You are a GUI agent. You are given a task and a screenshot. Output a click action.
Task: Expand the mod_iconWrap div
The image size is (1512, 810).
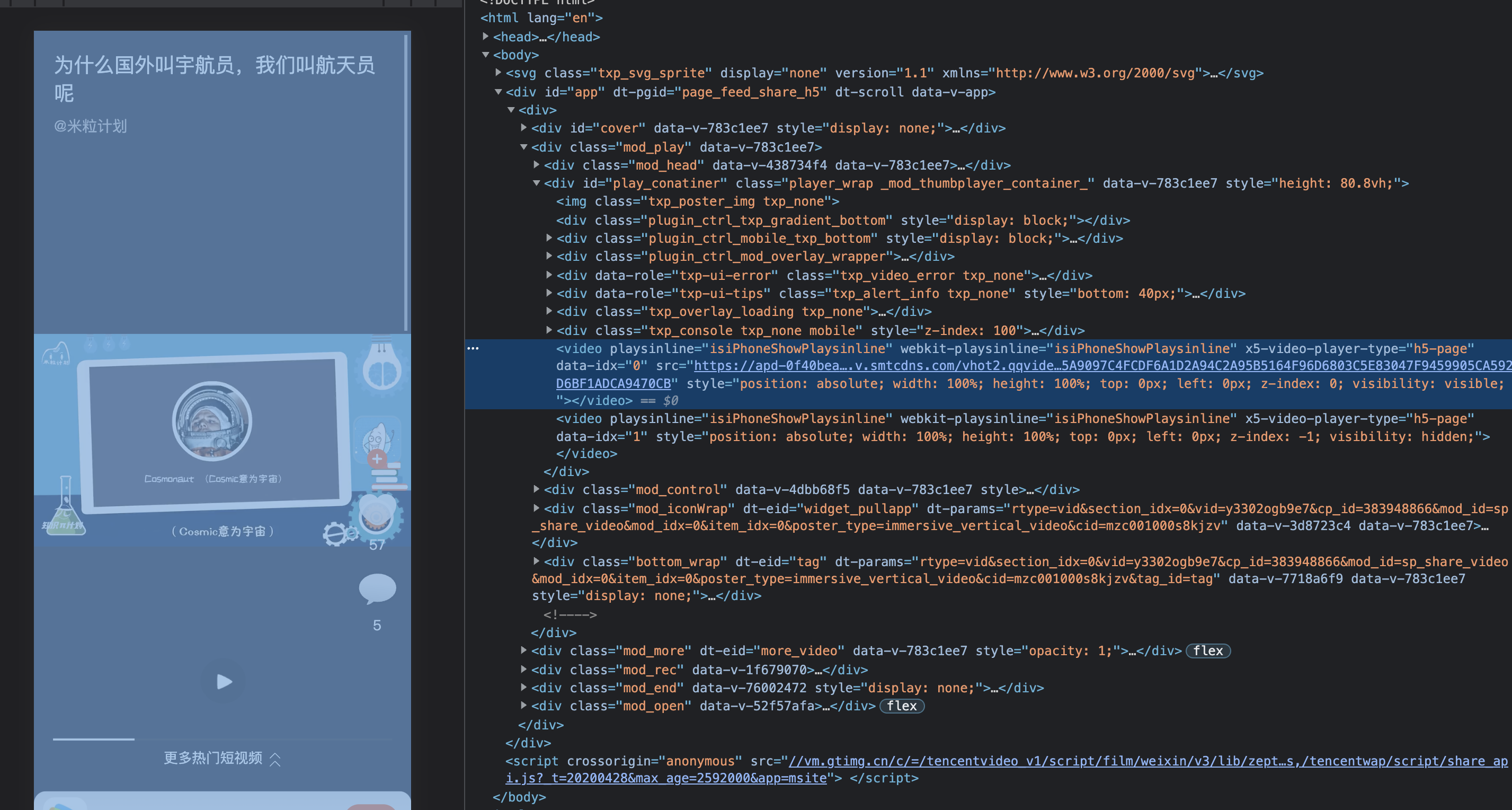point(537,508)
